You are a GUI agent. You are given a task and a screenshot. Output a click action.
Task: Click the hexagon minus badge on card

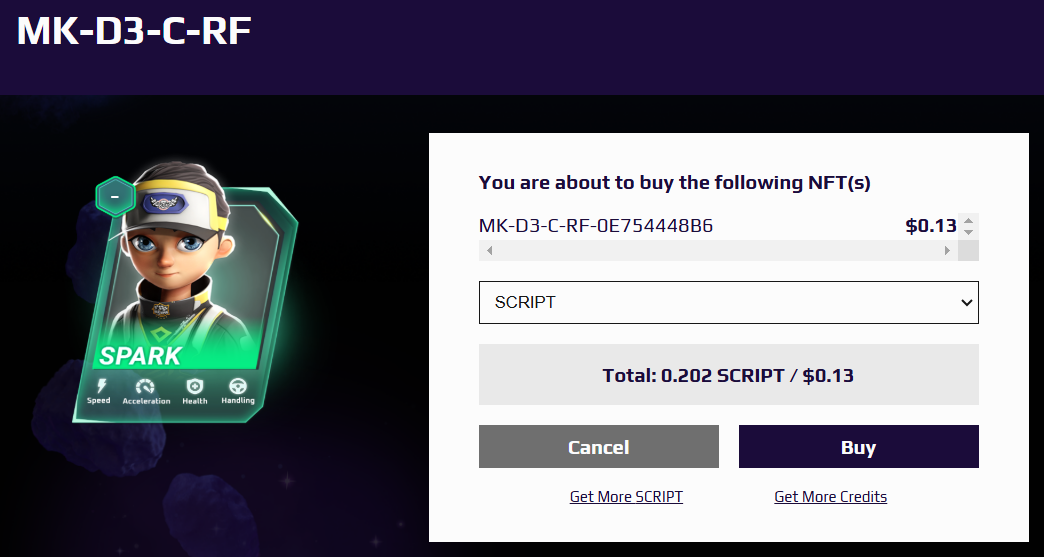pos(115,197)
